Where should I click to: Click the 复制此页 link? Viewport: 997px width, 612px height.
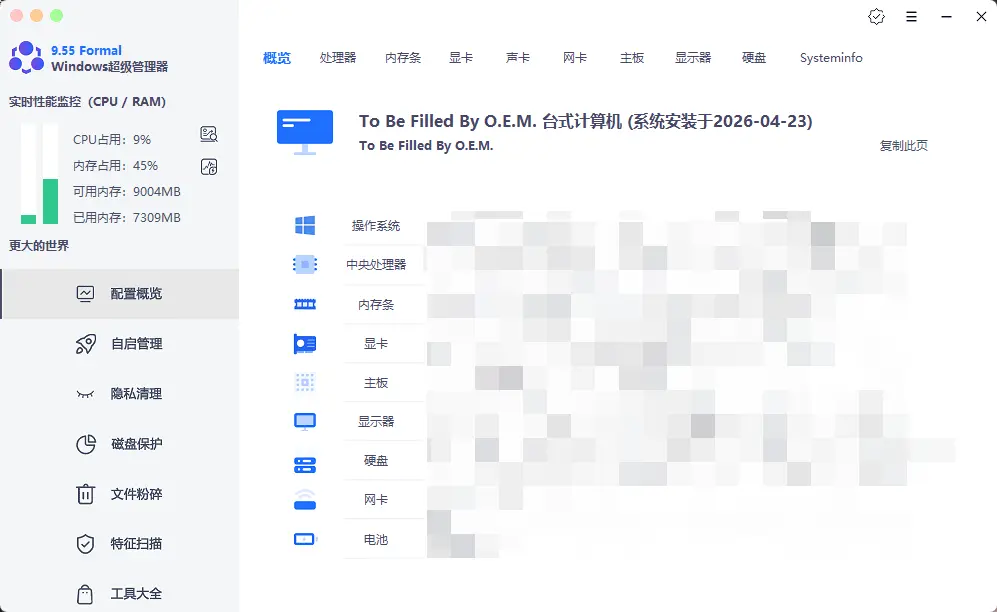click(904, 146)
